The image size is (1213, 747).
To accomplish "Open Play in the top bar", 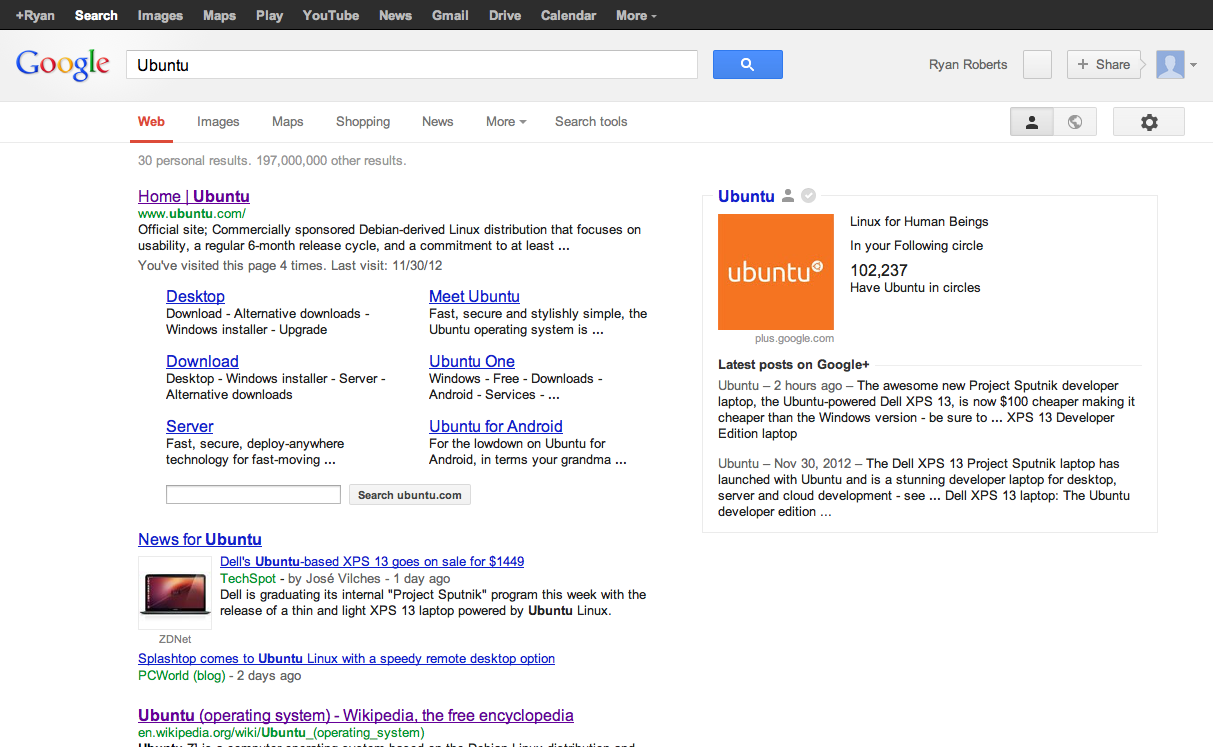I will [269, 15].
